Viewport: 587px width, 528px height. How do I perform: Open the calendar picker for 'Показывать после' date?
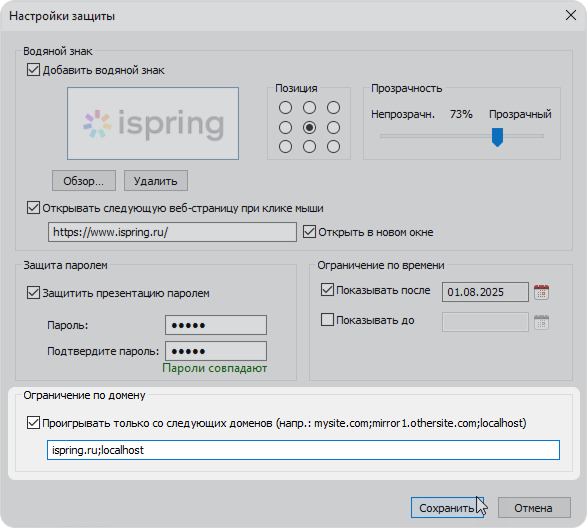tap(541, 292)
